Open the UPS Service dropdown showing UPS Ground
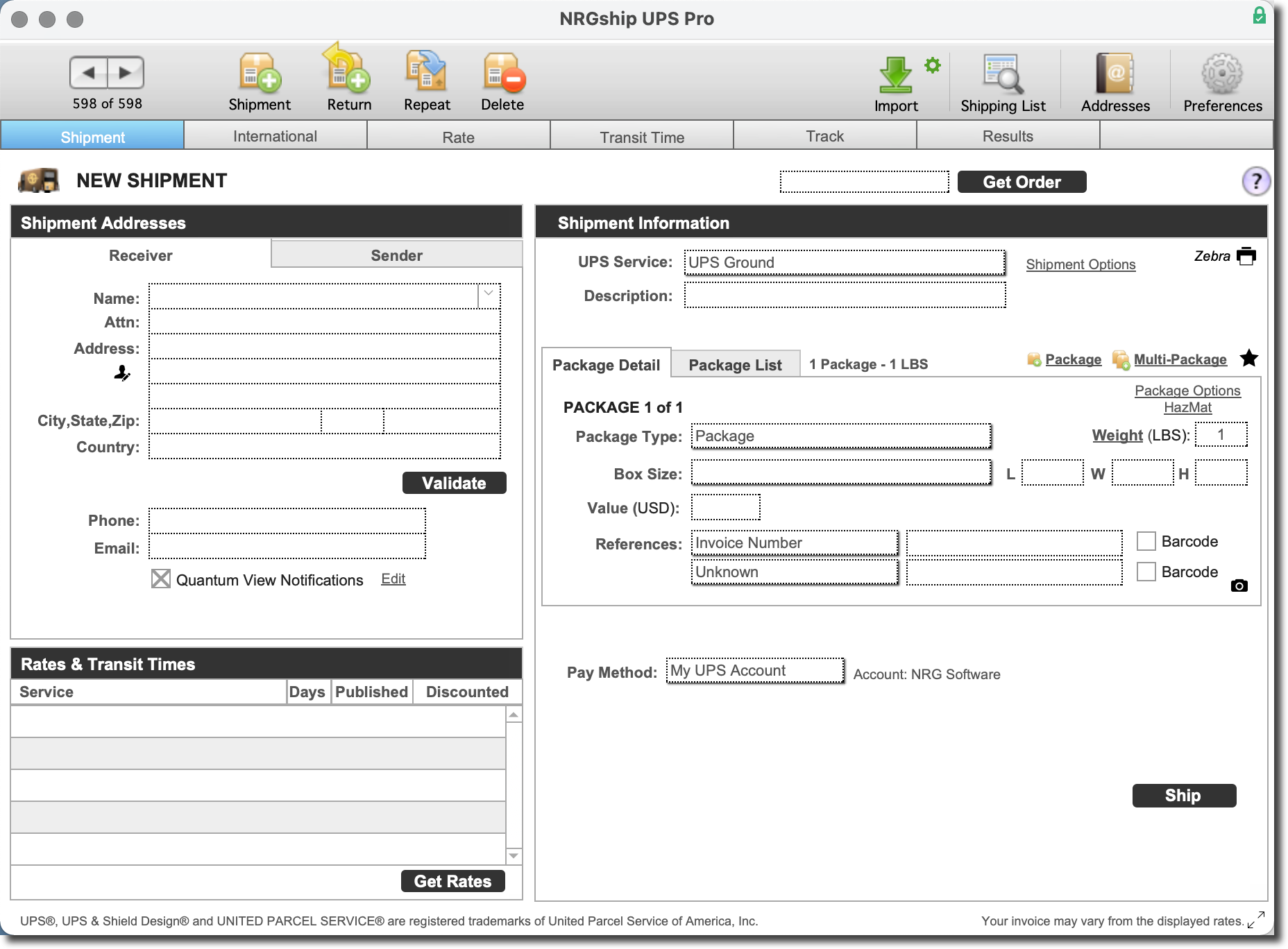Viewport: 1288px width, 949px height. click(x=843, y=263)
